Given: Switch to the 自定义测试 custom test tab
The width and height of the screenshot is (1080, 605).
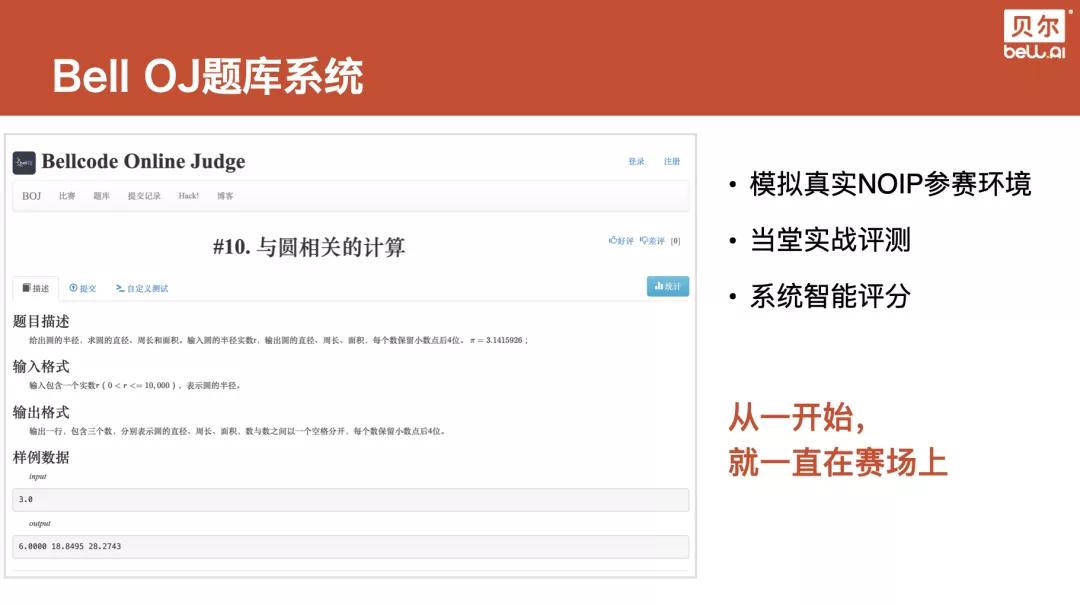Looking at the screenshot, I should tap(142, 288).
